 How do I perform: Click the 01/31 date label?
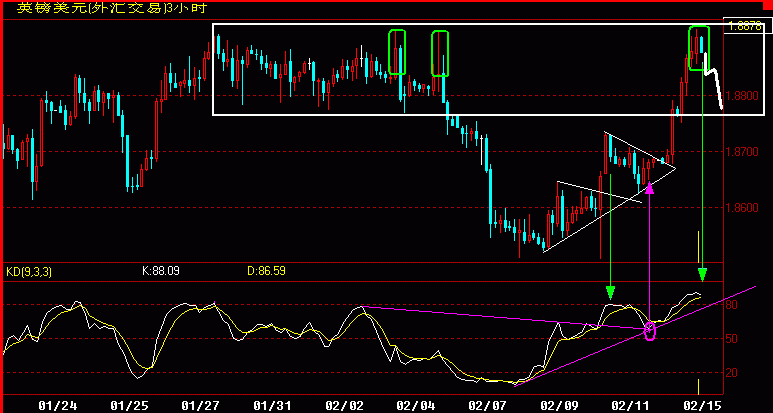[x=273, y=406]
